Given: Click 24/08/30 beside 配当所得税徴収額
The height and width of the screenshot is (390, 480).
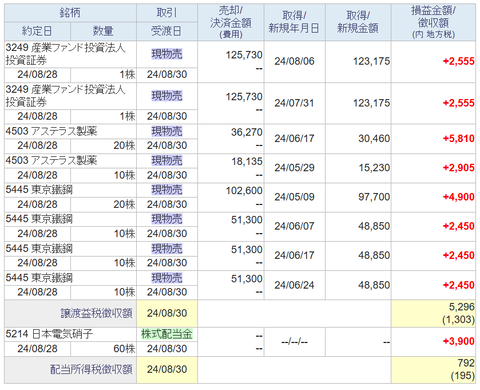Looking at the screenshot, I should click(x=167, y=369).
